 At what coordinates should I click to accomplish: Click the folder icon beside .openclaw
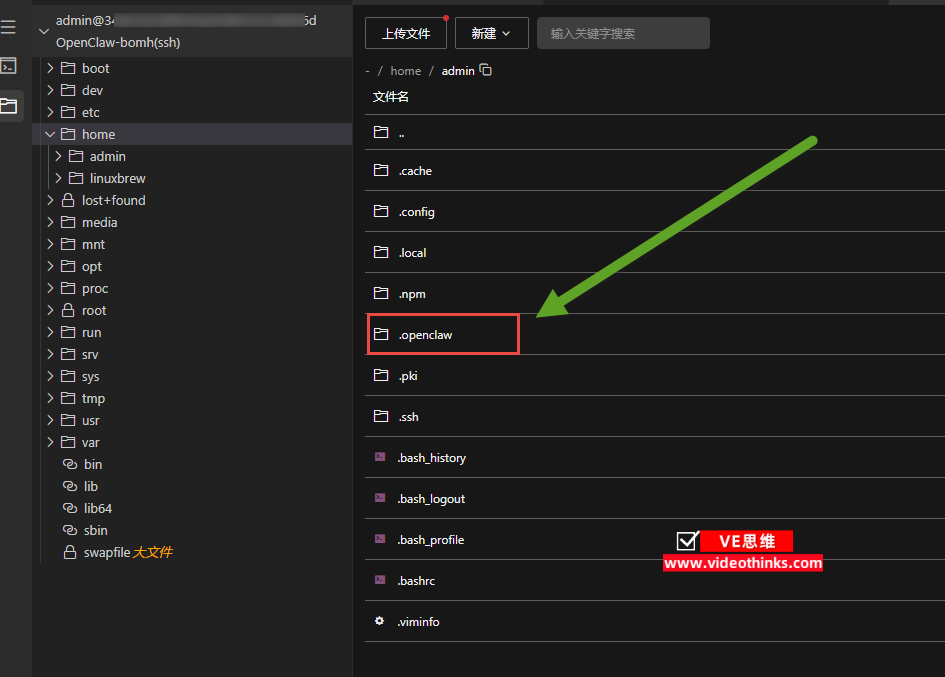tap(380, 334)
